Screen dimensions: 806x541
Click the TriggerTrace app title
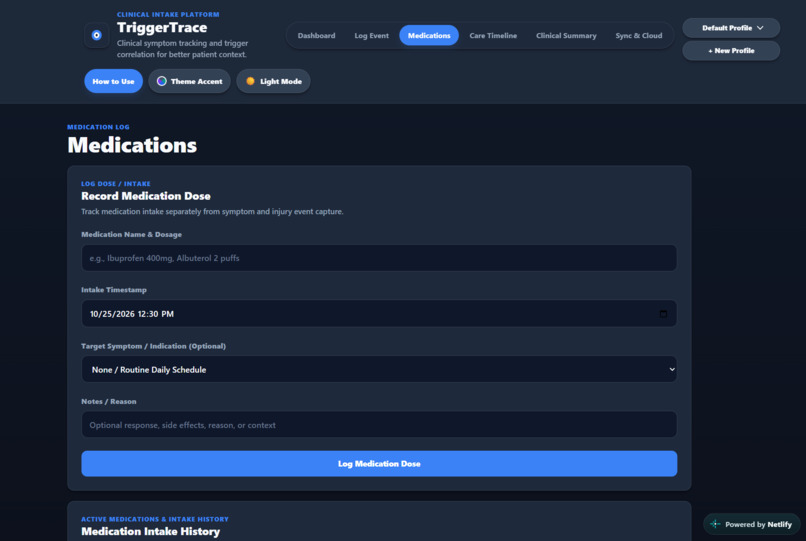coord(162,27)
